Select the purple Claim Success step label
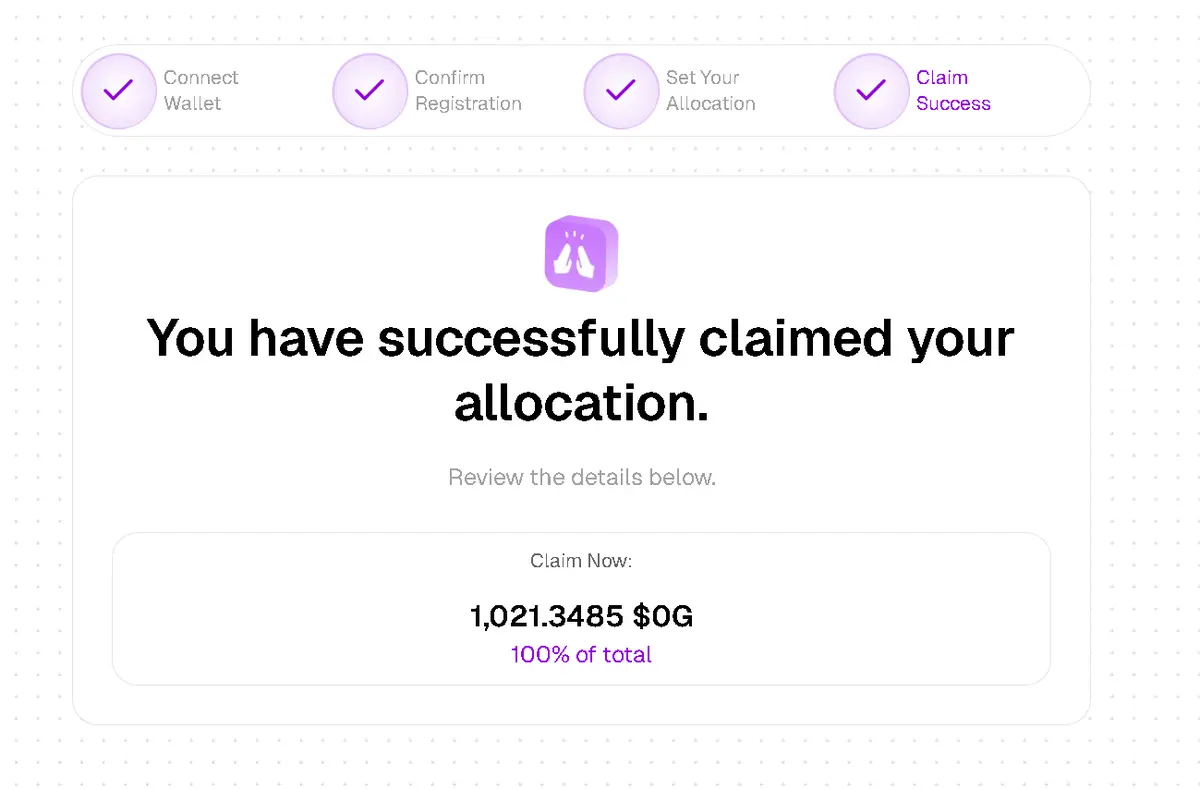1200x789 pixels. (x=953, y=90)
